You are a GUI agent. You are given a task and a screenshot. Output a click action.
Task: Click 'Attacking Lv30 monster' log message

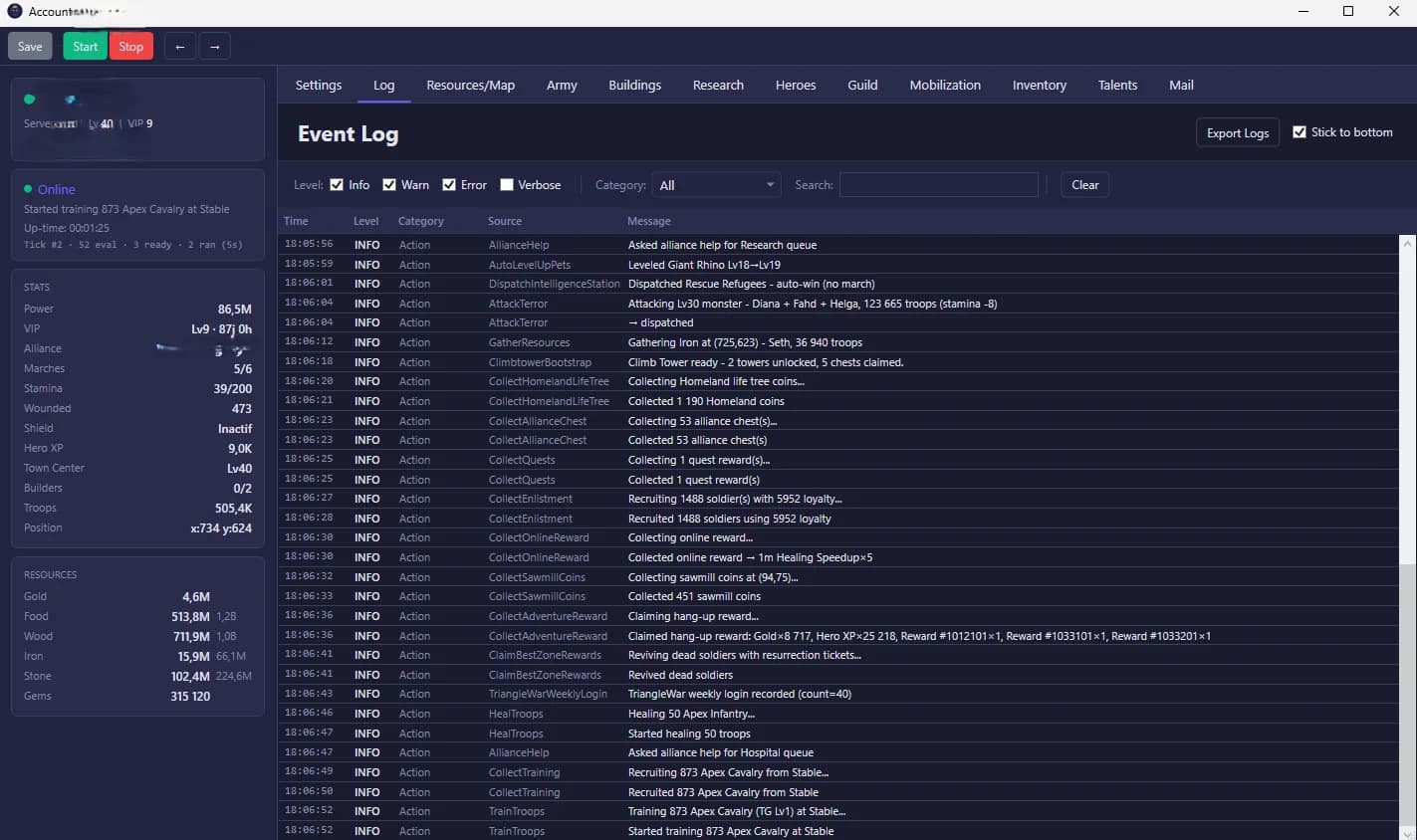[x=813, y=304]
